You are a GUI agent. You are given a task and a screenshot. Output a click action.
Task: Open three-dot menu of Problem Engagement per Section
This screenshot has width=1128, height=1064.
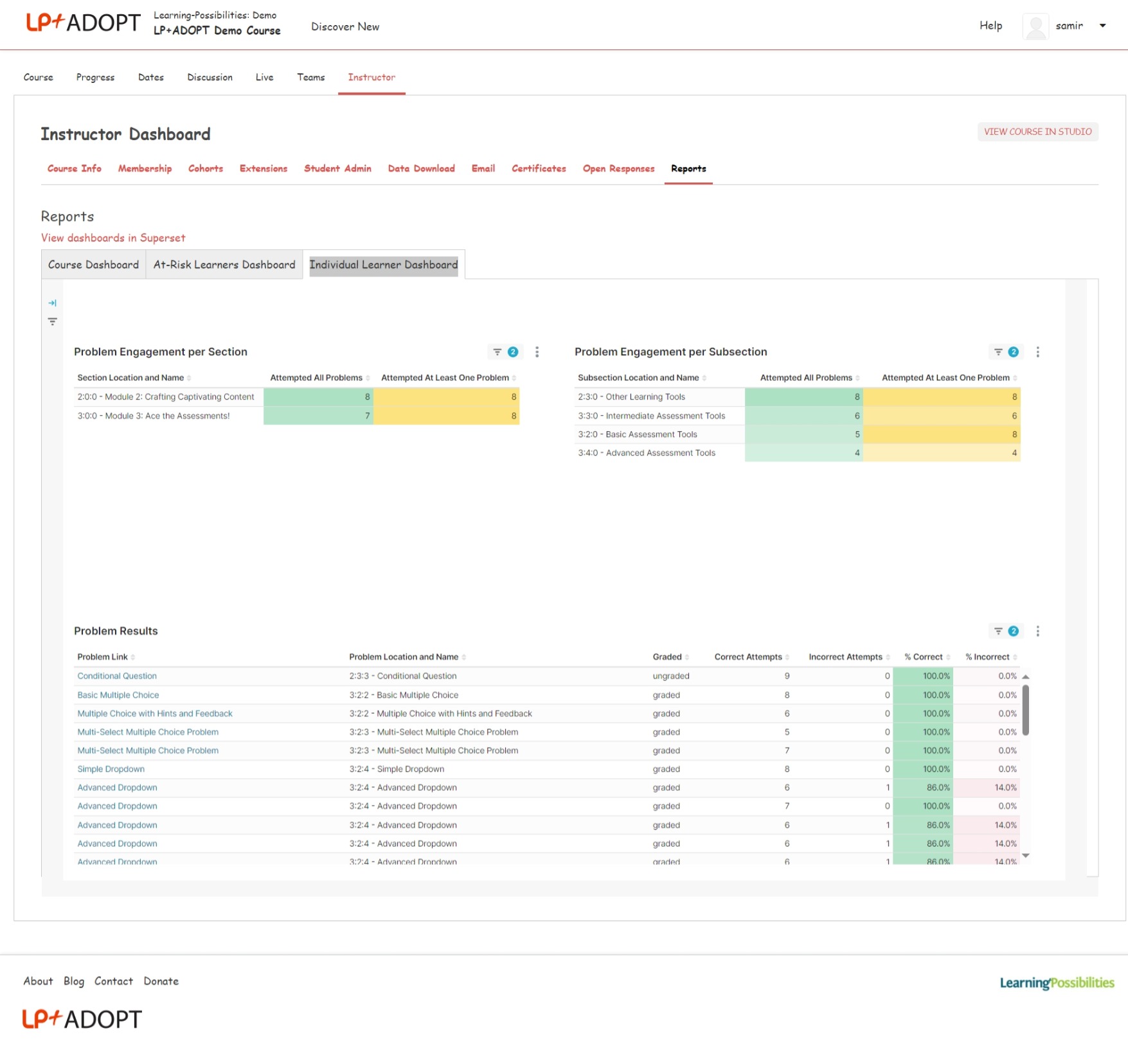coord(537,352)
